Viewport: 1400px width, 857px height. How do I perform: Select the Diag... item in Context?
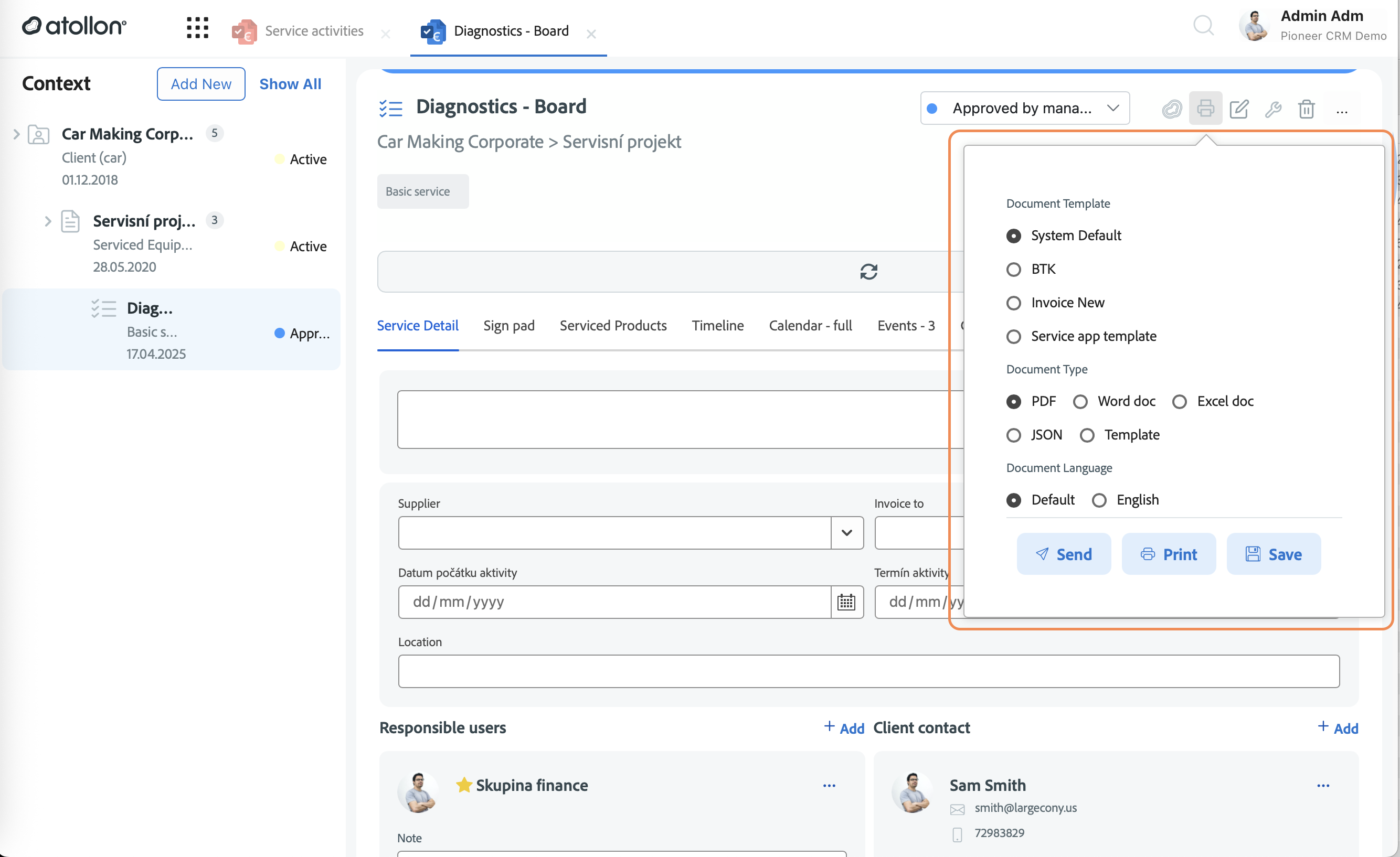(x=171, y=330)
